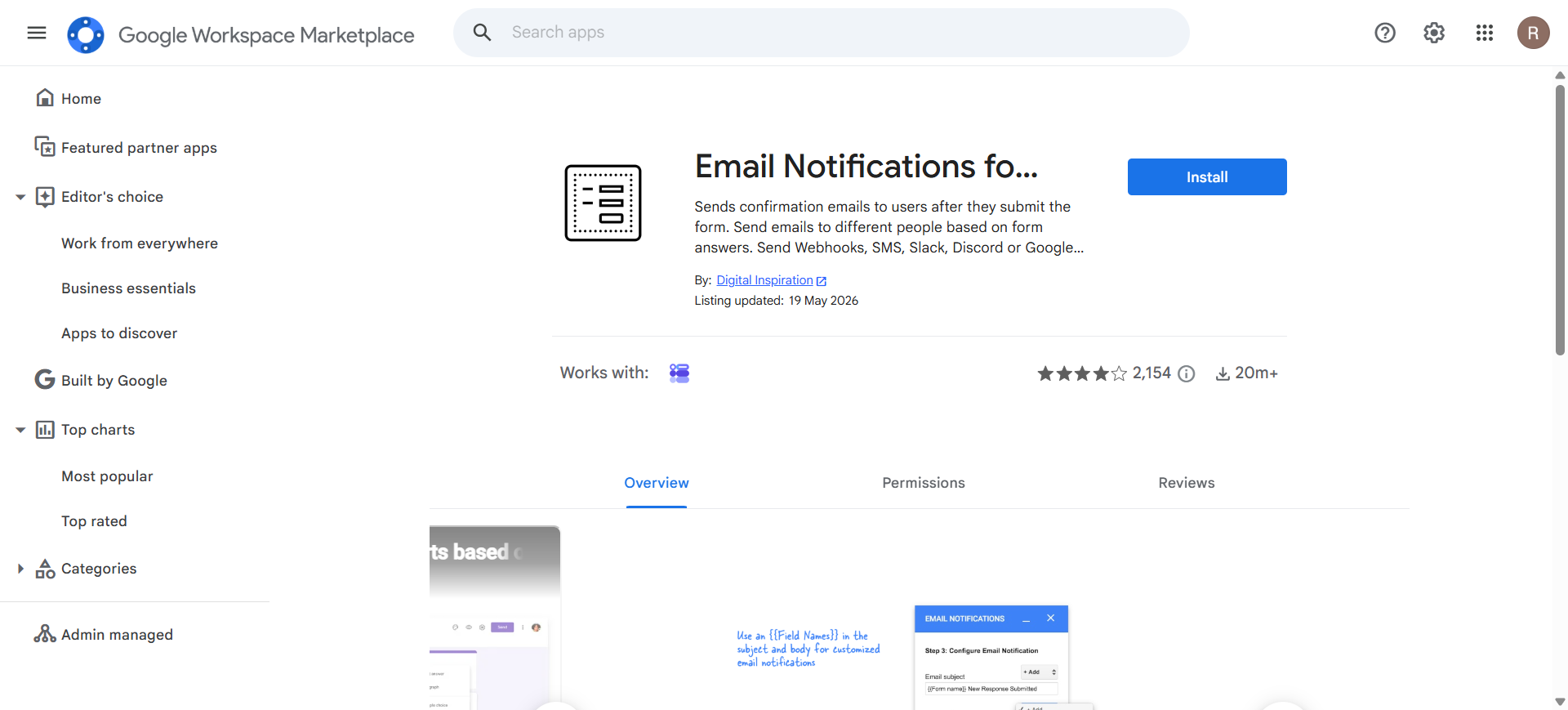Click the Top charts icon
Screen dimensions: 1568x710
[x=45, y=430]
